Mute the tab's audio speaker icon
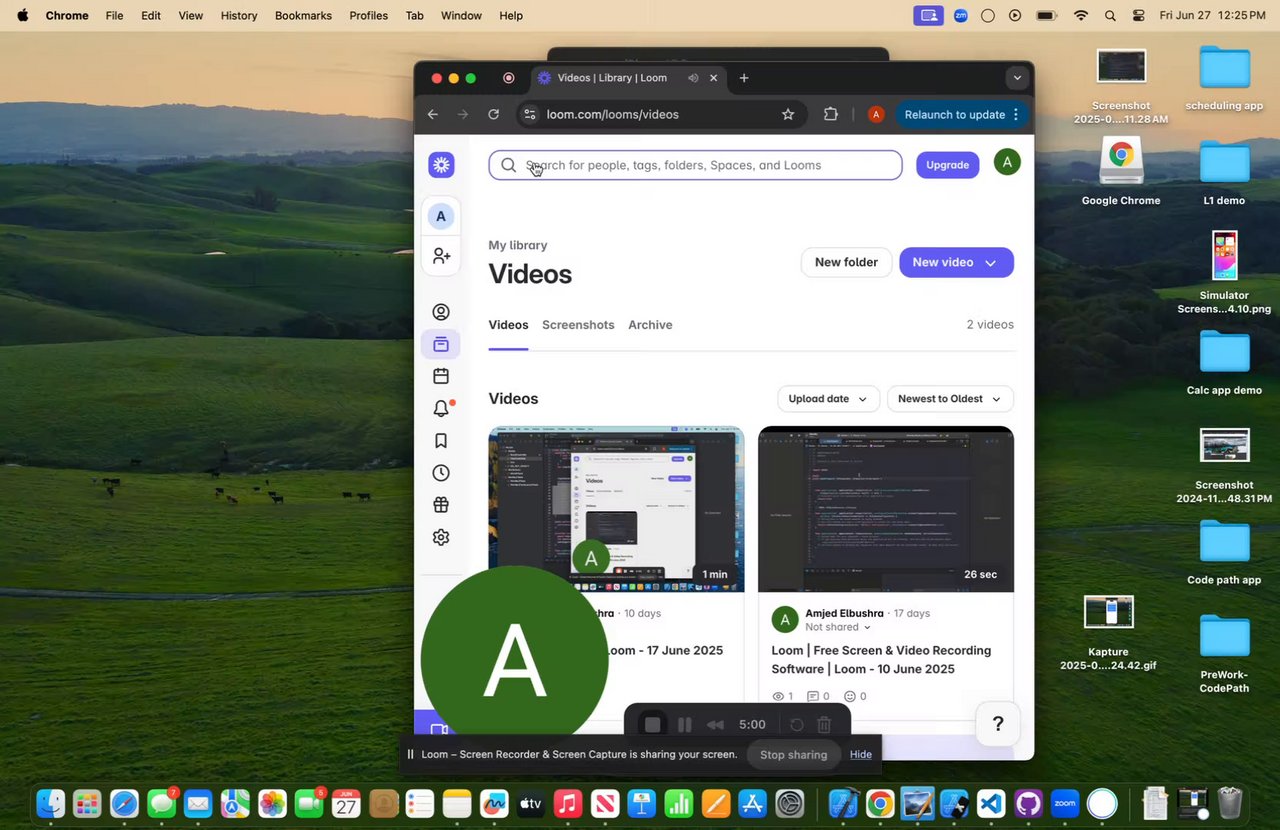Screen dimensions: 1280x830 tap(693, 78)
